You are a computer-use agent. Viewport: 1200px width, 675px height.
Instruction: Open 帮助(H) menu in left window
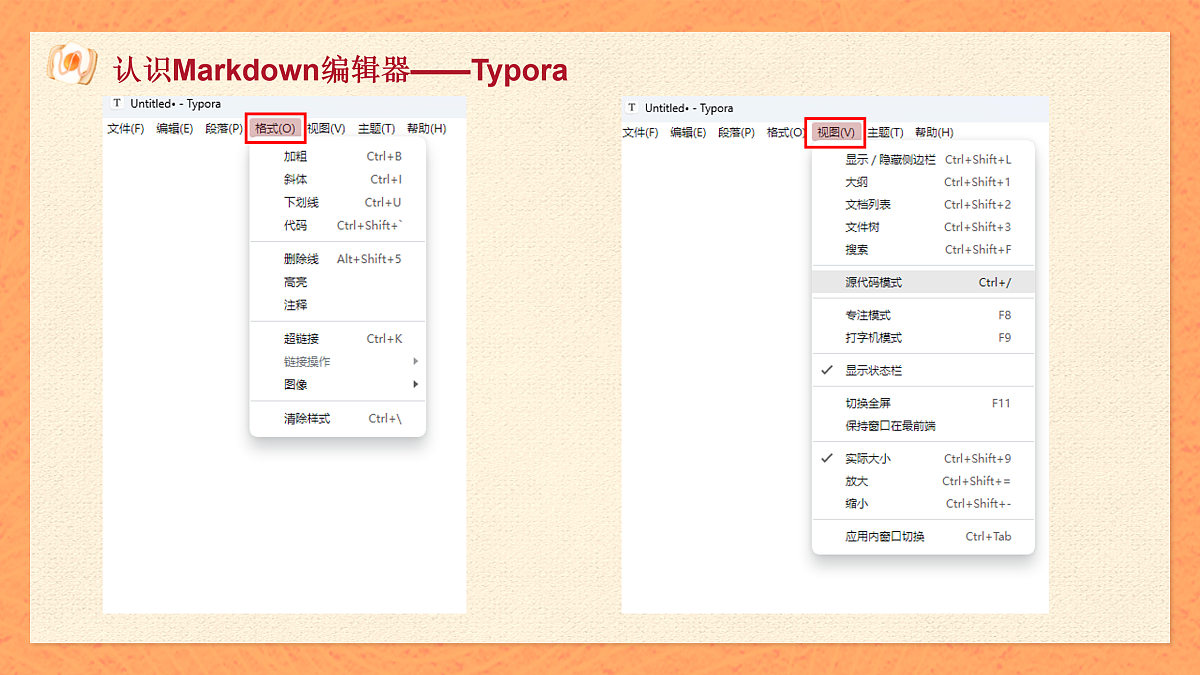pos(426,129)
